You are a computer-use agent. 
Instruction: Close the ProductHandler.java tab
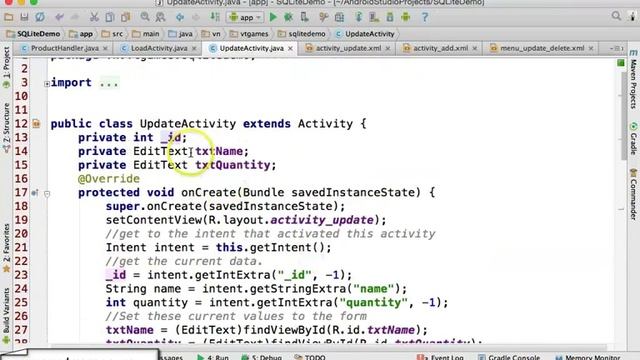pyautogui.click(x=105, y=48)
